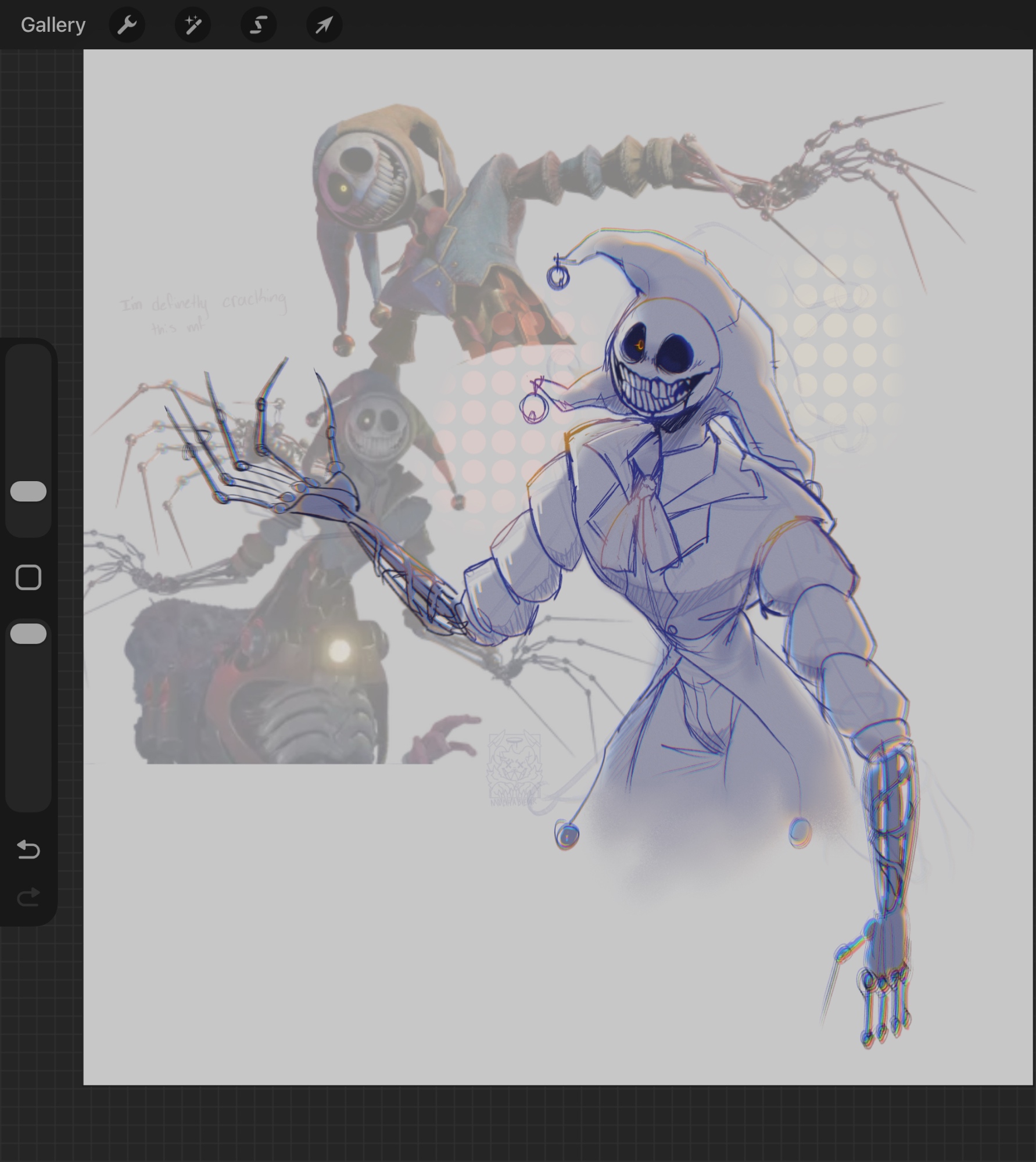Tap the top reference jester's yellow eye
This screenshot has width=1036, height=1162.
click(344, 188)
